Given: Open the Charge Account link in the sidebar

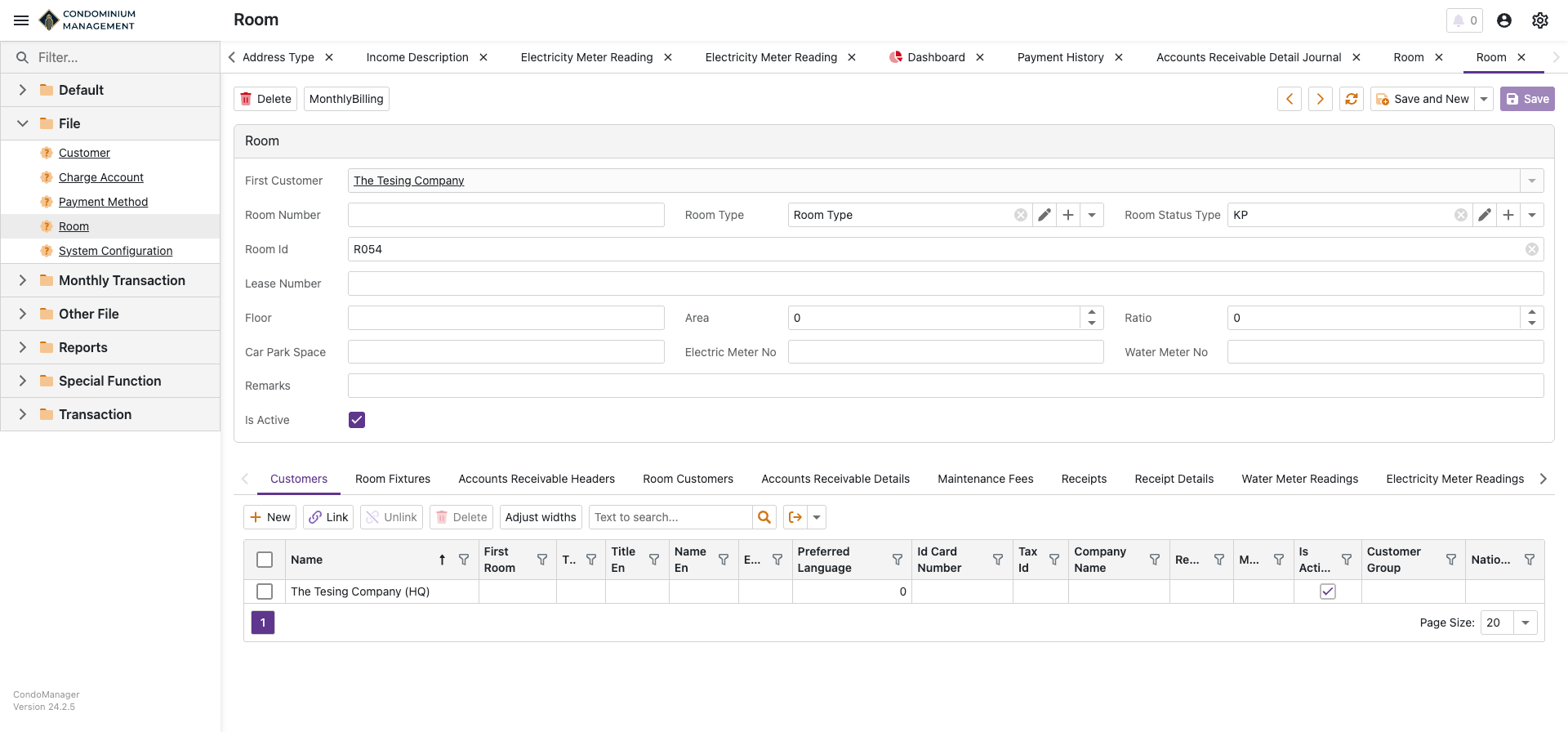Looking at the screenshot, I should pyautogui.click(x=101, y=177).
